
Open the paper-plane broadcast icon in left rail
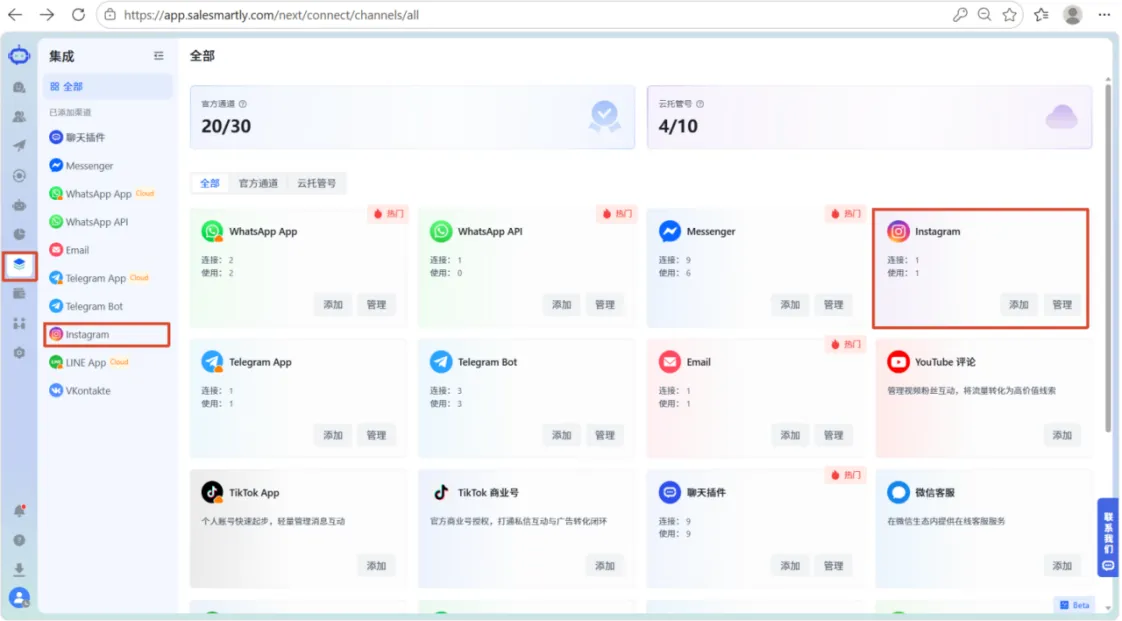pos(19,146)
